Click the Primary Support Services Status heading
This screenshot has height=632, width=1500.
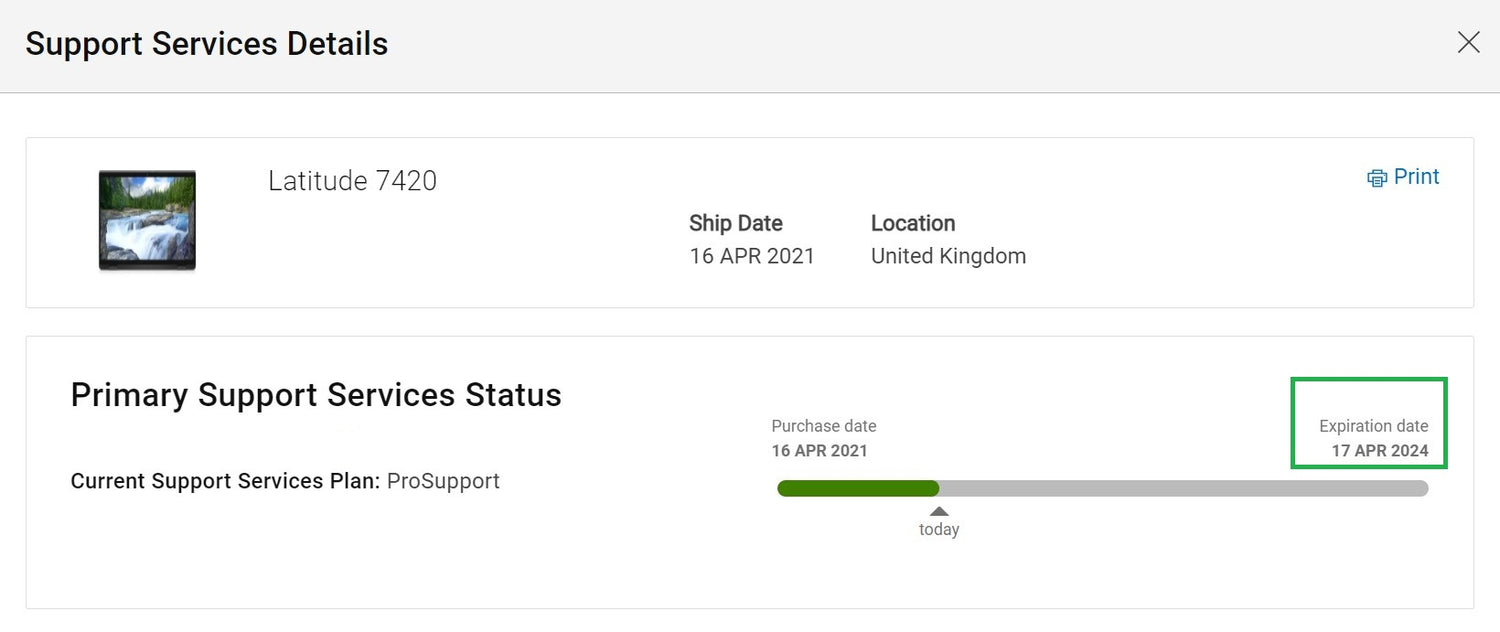pos(316,395)
